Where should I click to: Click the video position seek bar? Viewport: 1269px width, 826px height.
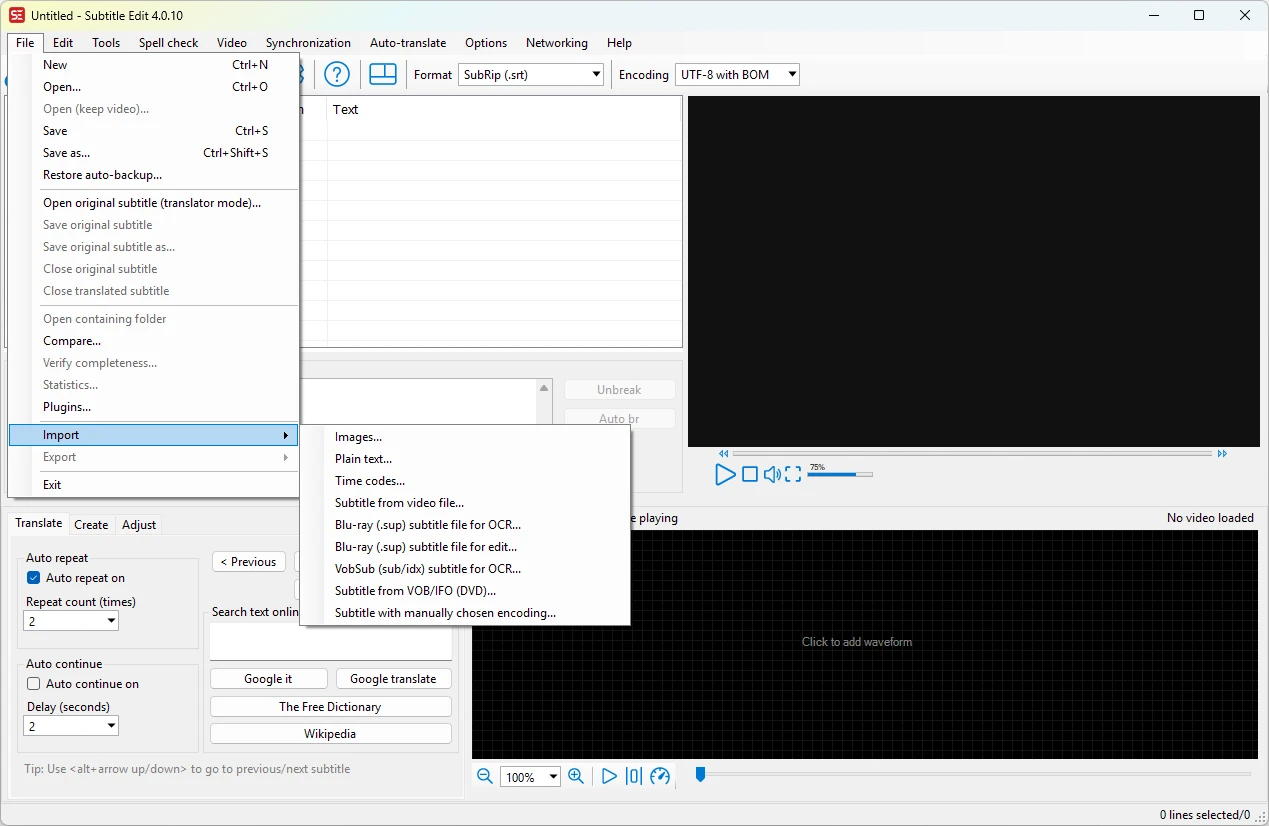tap(972, 454)
